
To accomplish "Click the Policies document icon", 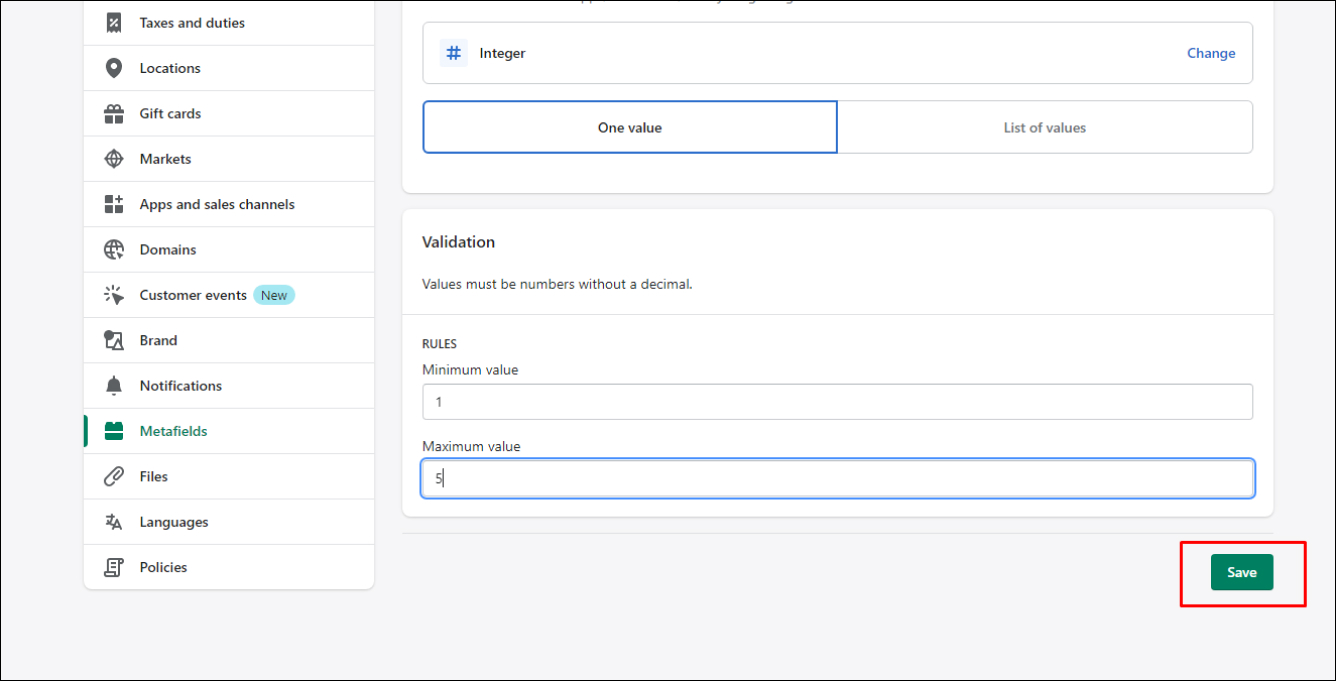I will (114, 567).
